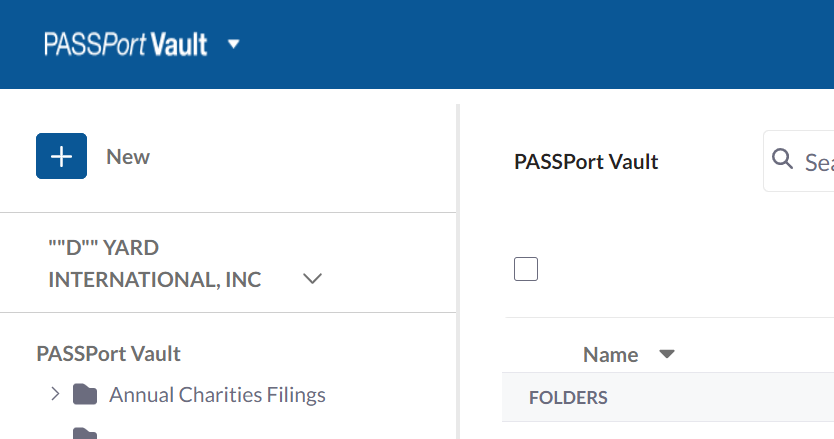Tick the select-all checkbox above the list
Image resolution: width=834 pixels, height=439 pixels.
(526, 269)
